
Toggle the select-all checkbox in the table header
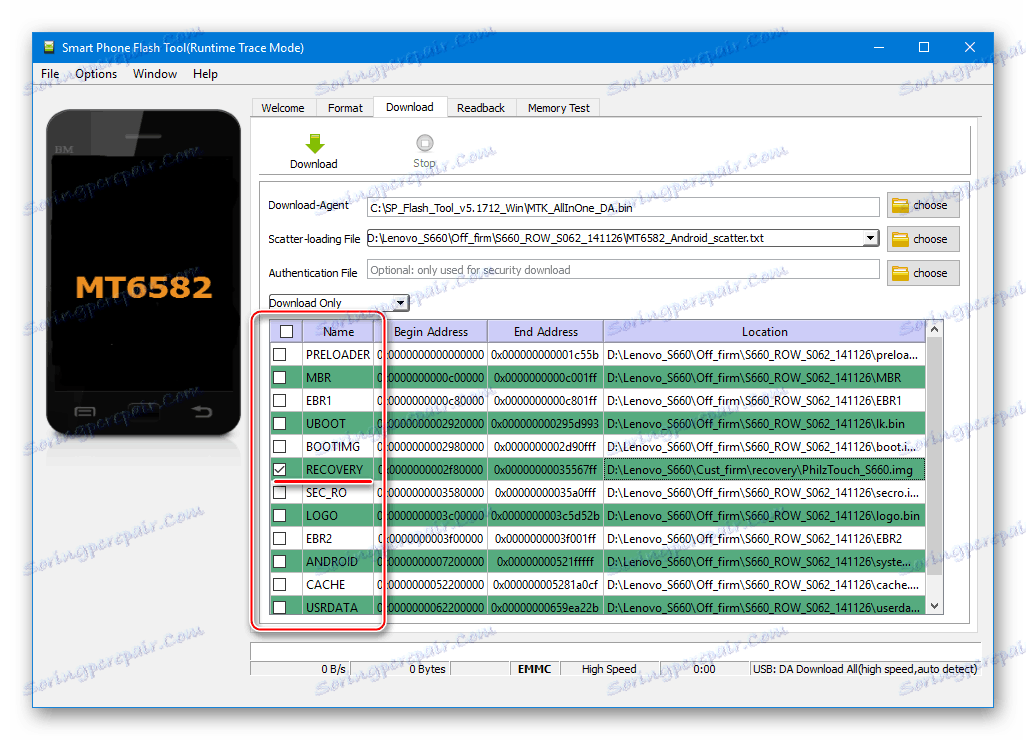[x=285, y=331]
